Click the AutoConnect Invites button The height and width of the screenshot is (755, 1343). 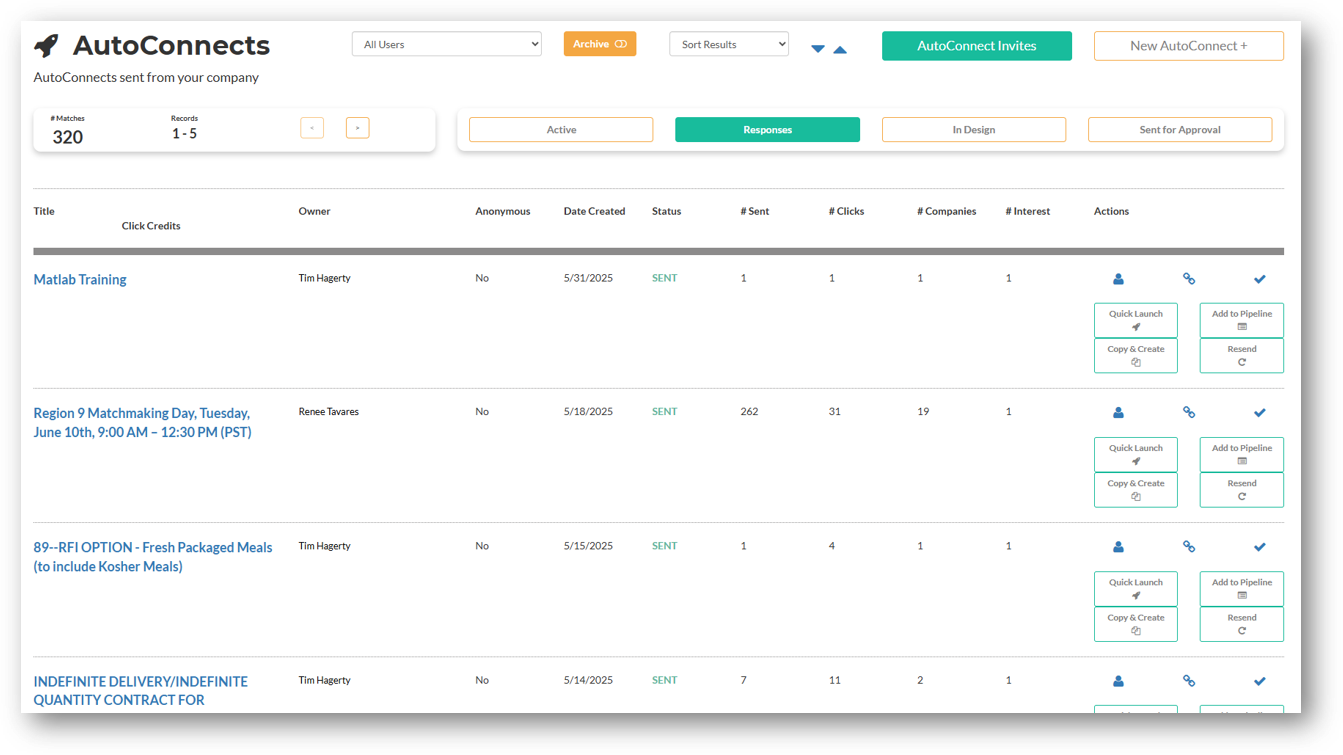pos(977,46)
